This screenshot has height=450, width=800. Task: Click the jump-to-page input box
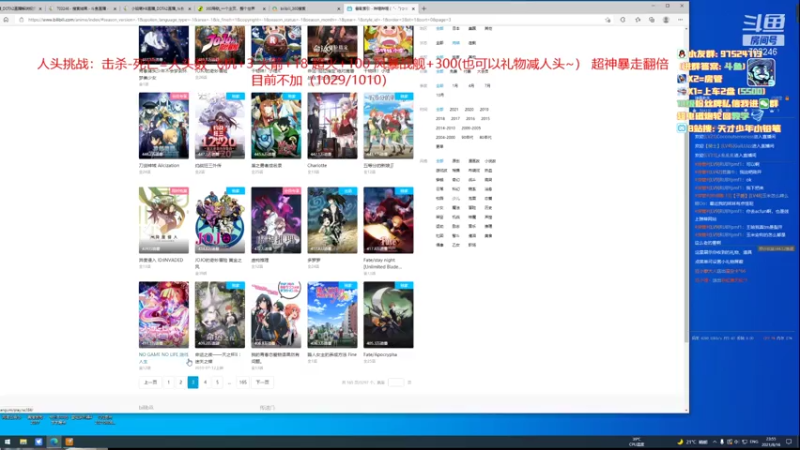click(x=395, y=382)
